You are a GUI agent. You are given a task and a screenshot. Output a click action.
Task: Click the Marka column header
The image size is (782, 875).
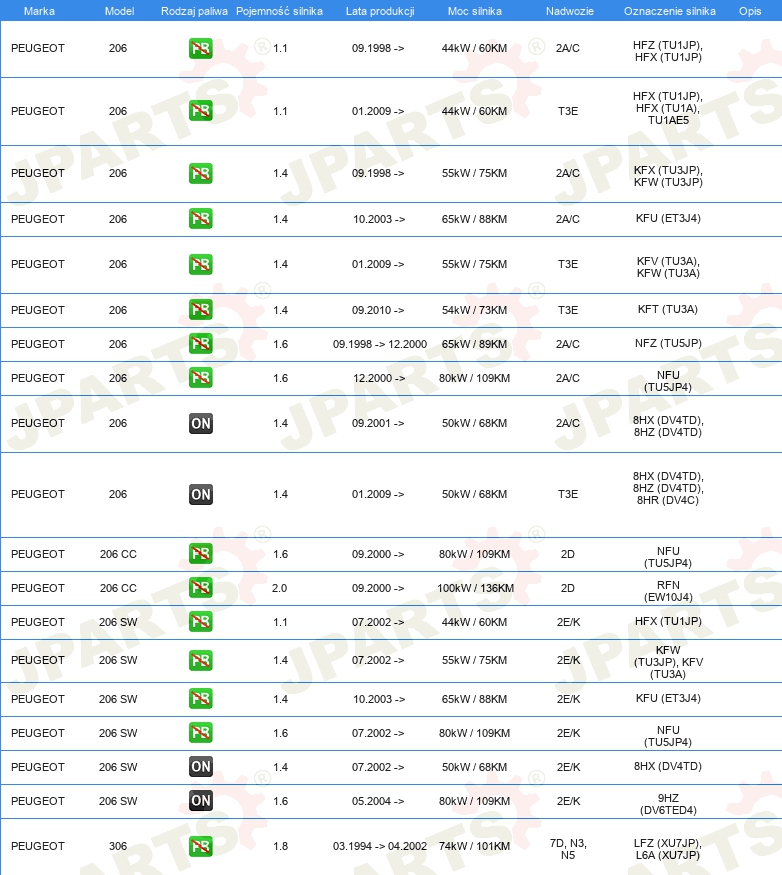[39, 11]
